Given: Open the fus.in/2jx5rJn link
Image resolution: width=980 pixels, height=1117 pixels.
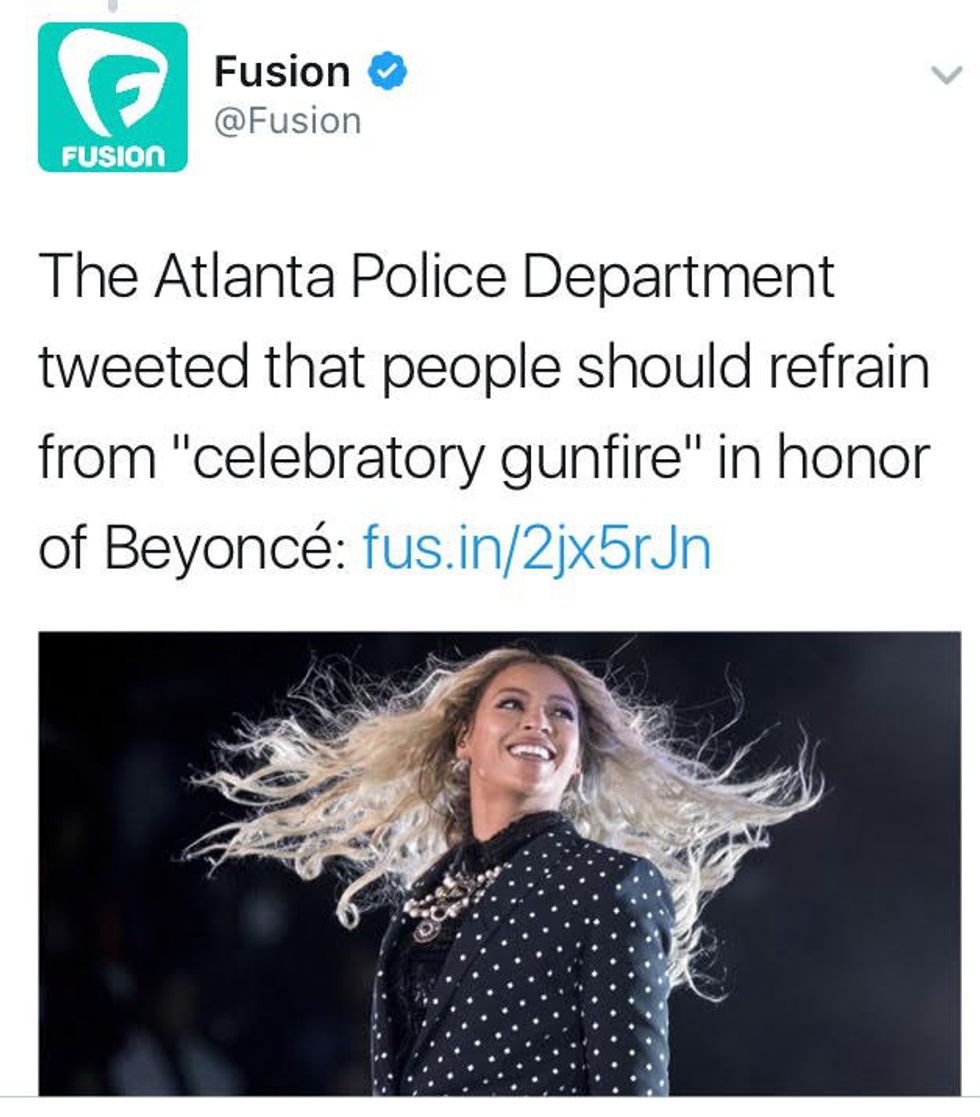Looking at the screenshot, I should 537,548.
